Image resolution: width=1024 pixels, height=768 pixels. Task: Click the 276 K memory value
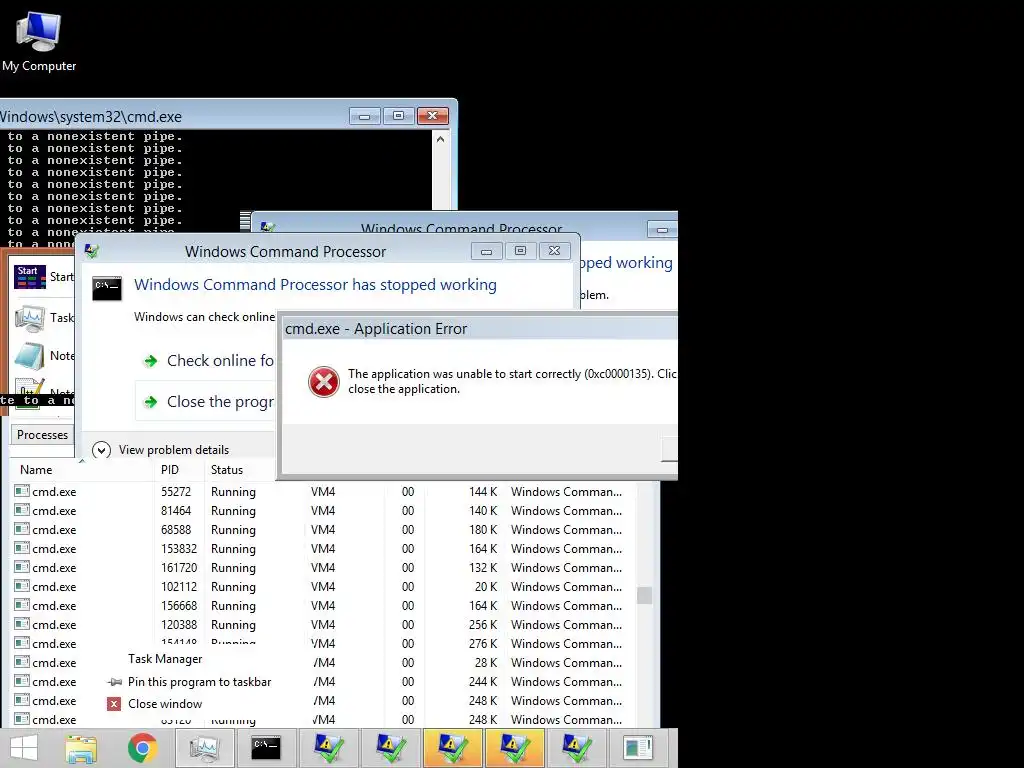(483, 643)
